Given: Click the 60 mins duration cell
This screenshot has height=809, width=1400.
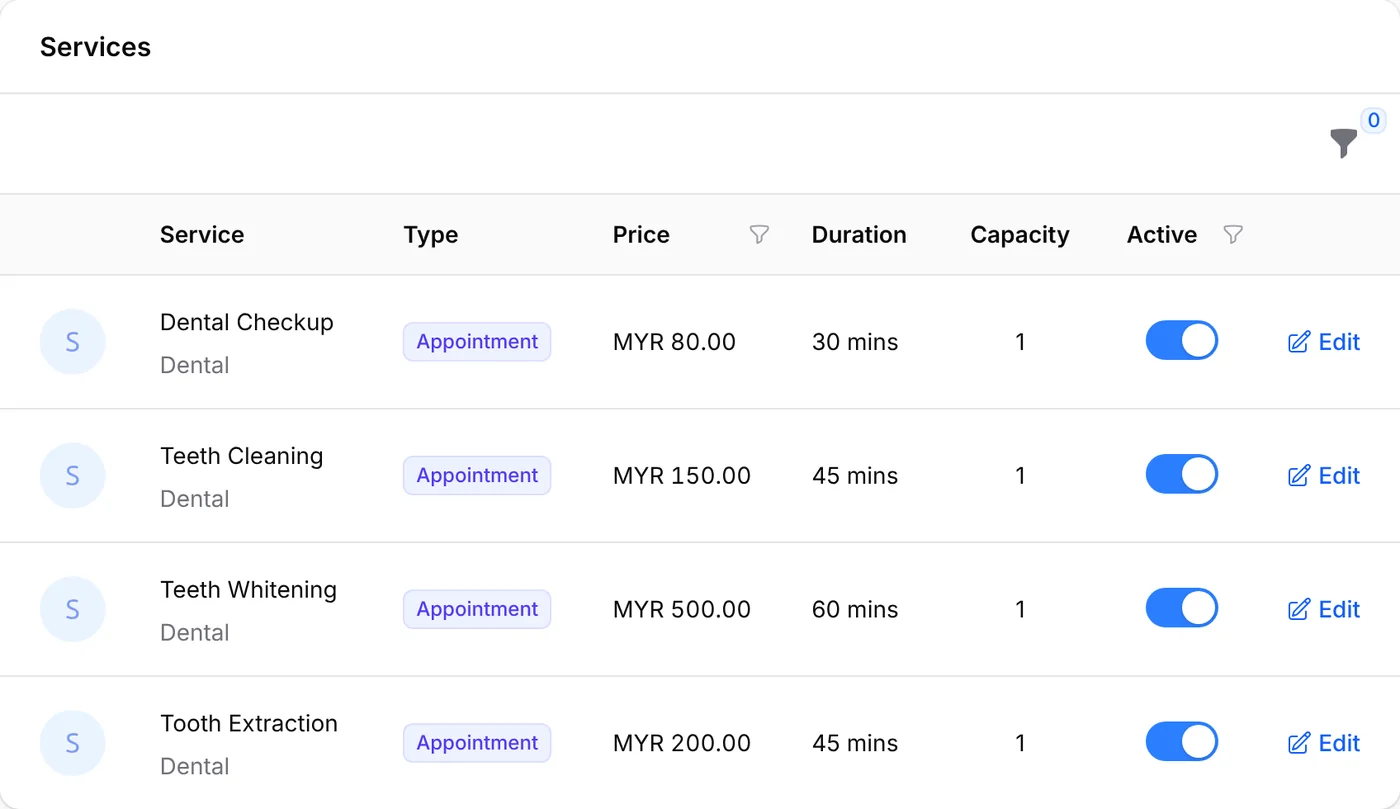Looking at the screenshot, I should 855,610.
